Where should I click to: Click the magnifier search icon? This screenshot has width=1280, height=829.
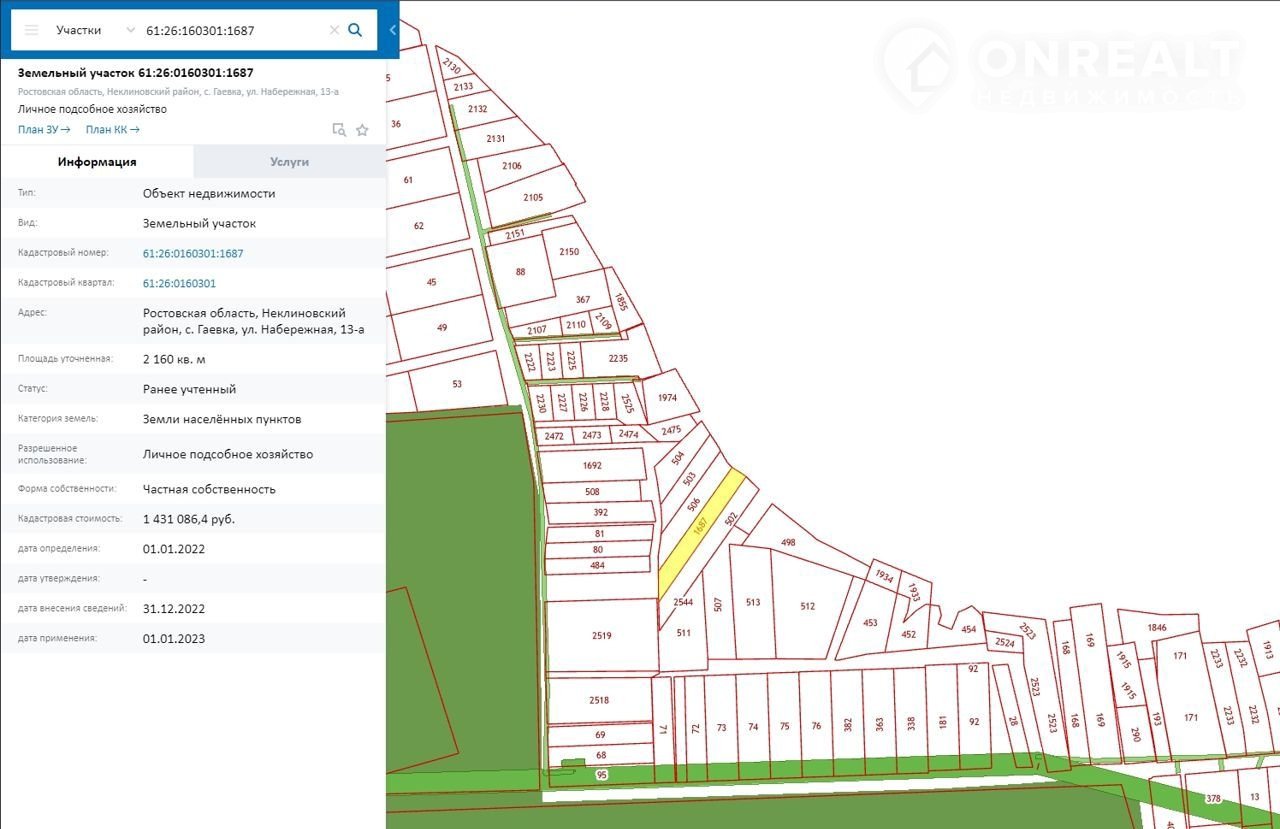pyautogui.click(x=355, y=30)
